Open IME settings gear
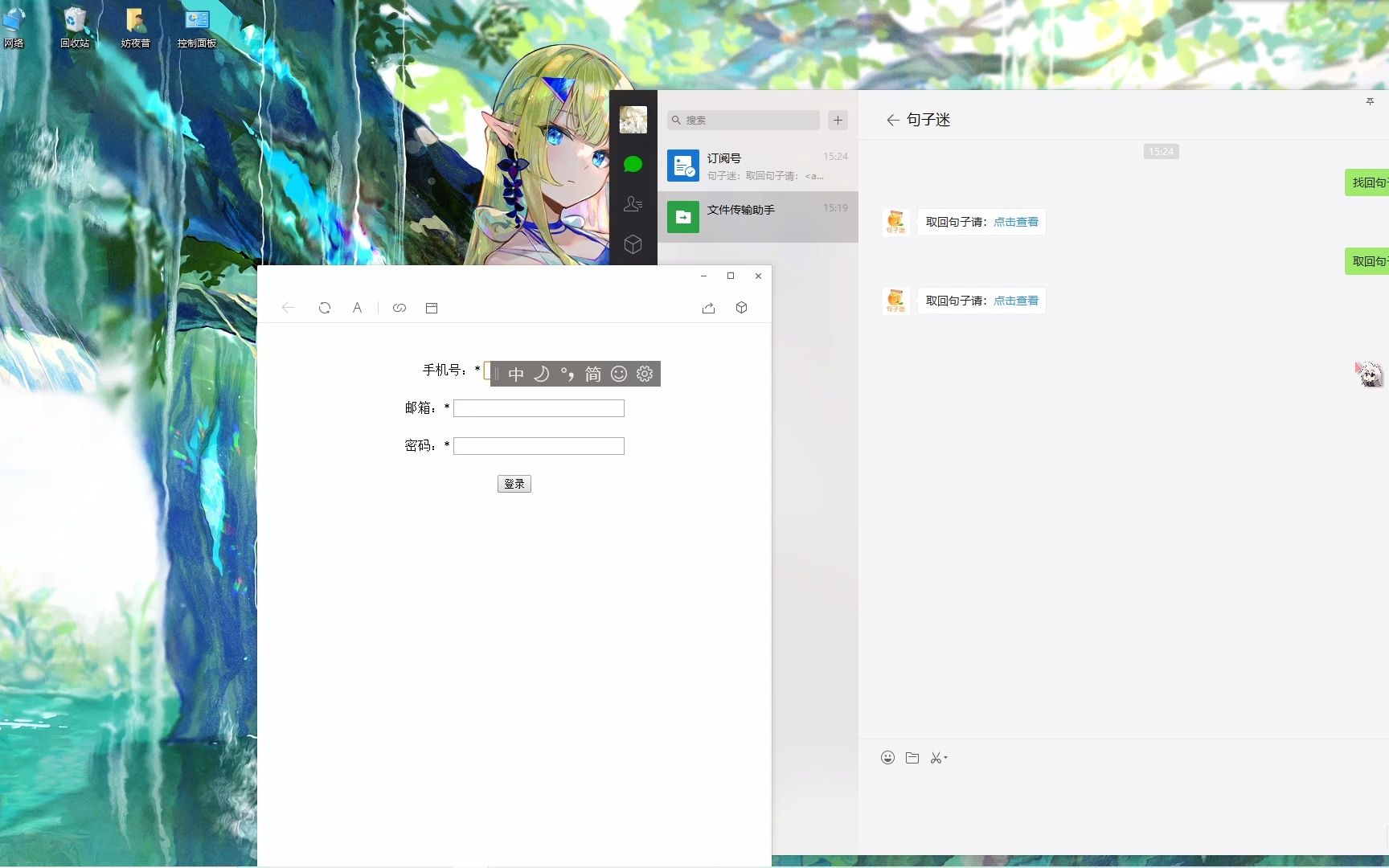Screen dimensions: 1389x868 [x=645, y=374]
